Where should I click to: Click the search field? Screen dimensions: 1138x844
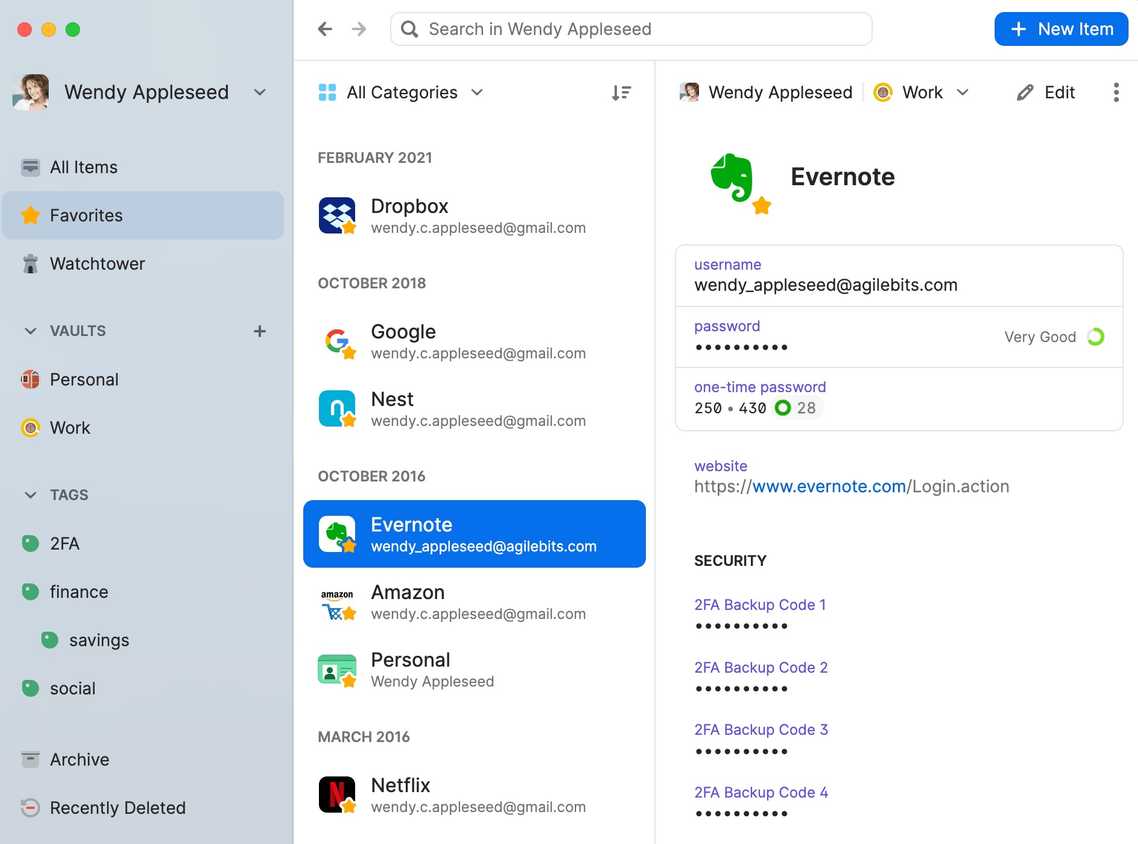coord(631,29)
